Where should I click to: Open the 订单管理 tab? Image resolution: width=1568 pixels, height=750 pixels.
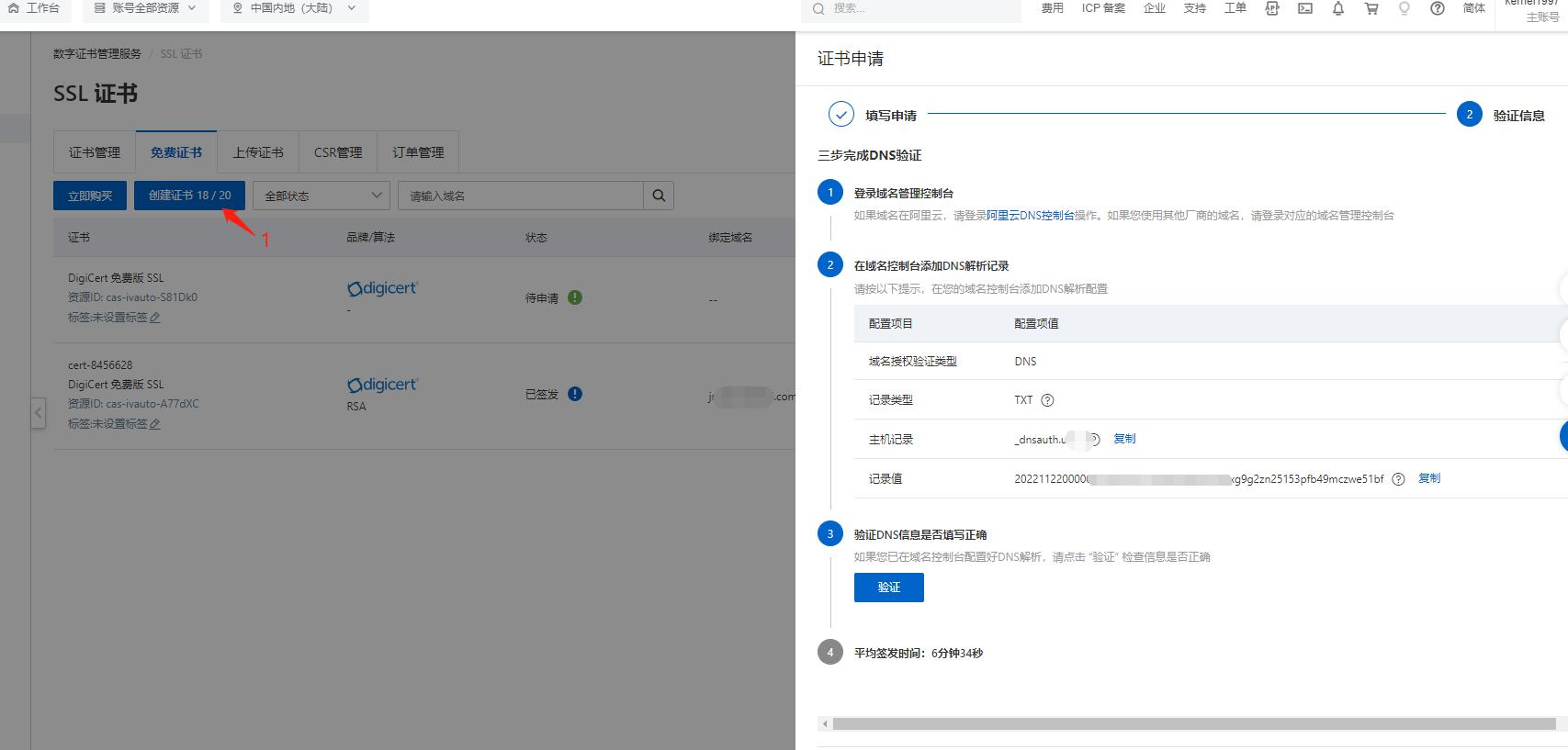(x=418, y=152)
